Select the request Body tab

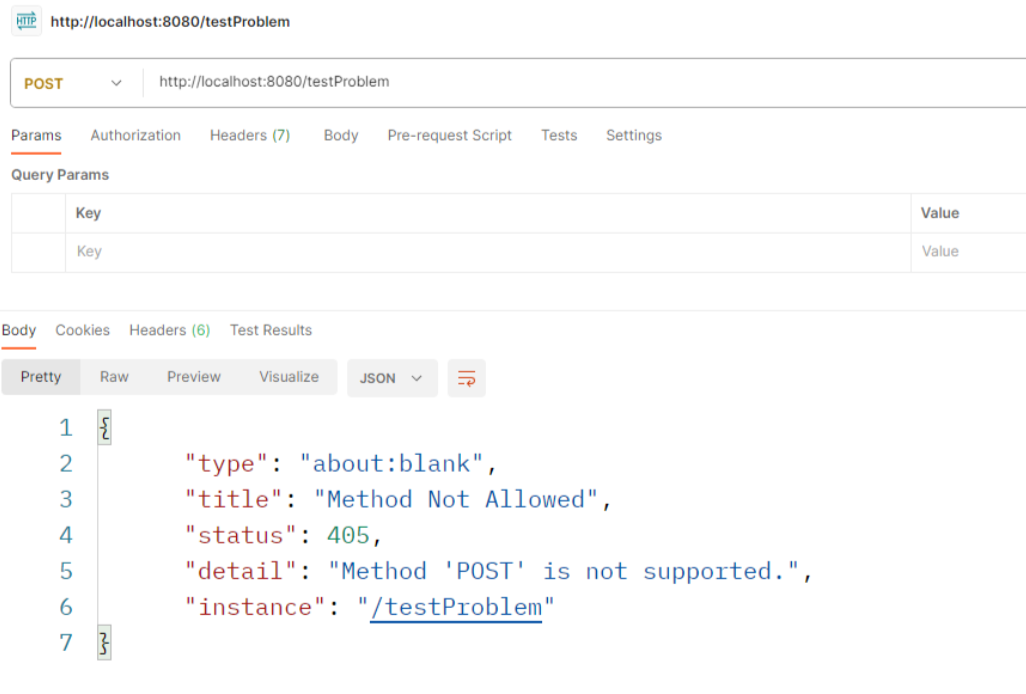coord(340,135)
